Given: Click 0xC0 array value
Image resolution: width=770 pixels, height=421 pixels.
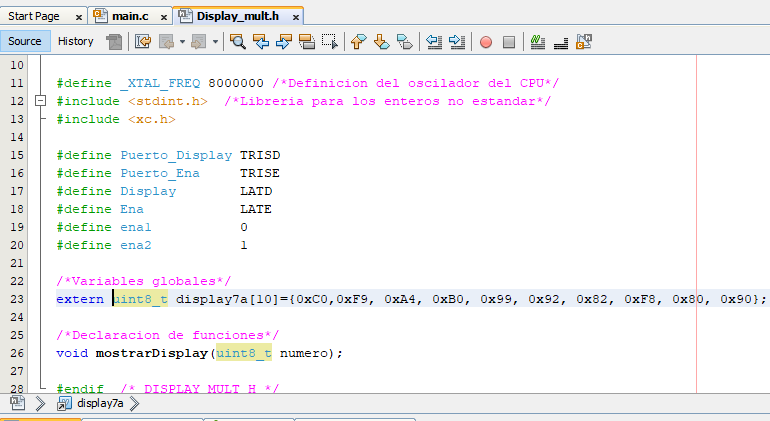Looking at the screenshot, I should [x=312, y=299].
